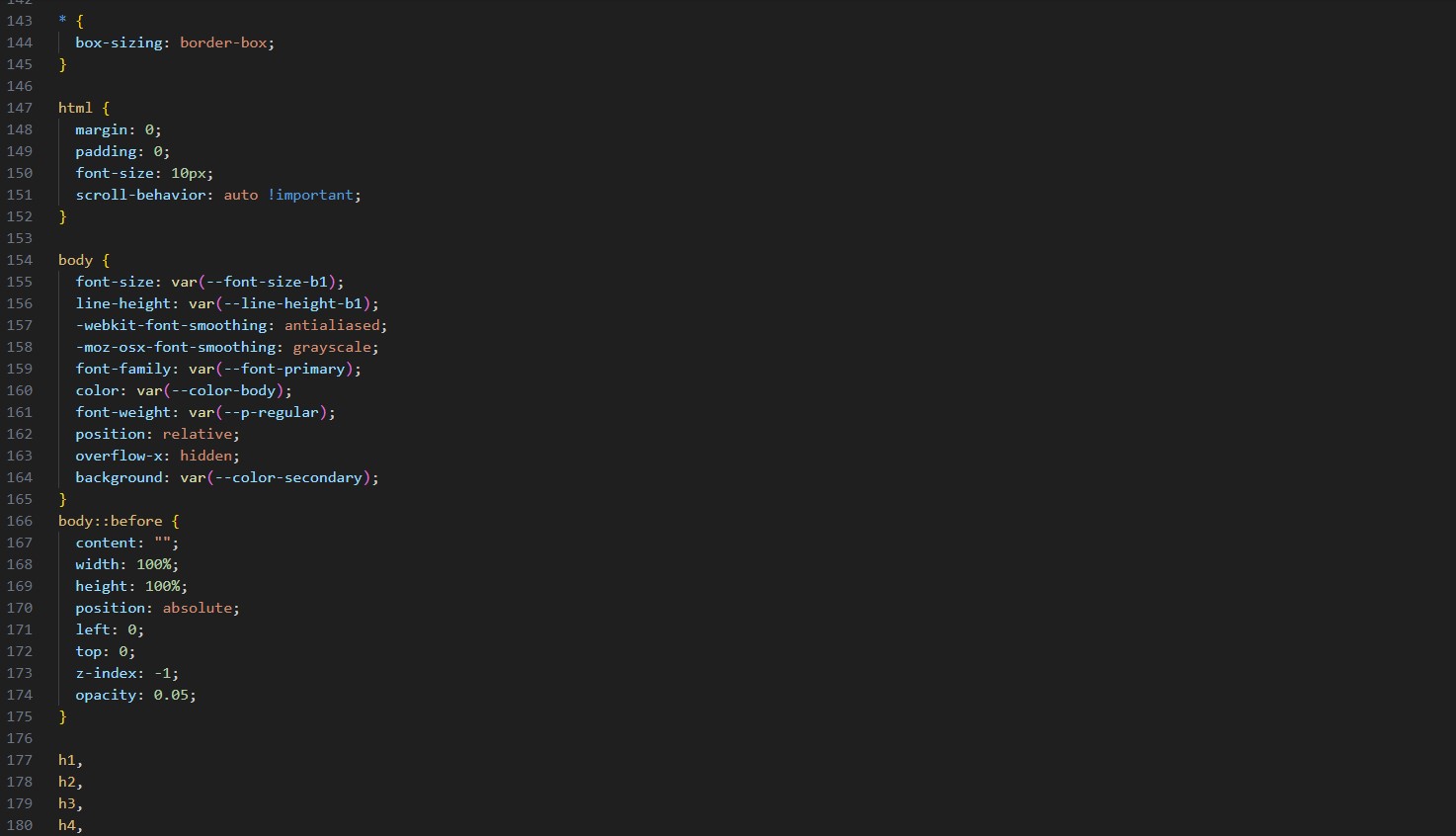Click the opacity value 0.05

(173, 695)
